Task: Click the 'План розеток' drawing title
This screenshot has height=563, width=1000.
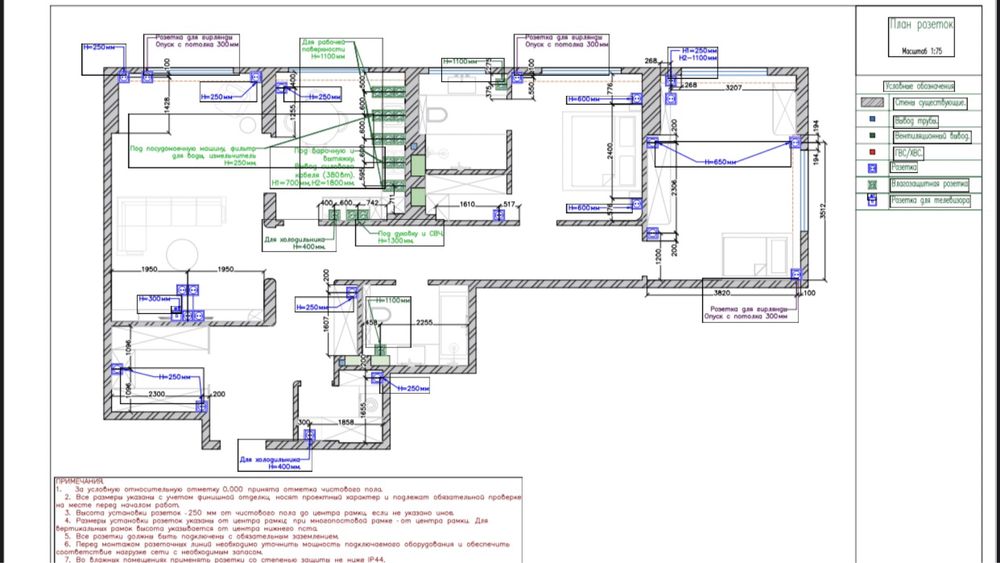Action: click(x=922, y=25)
